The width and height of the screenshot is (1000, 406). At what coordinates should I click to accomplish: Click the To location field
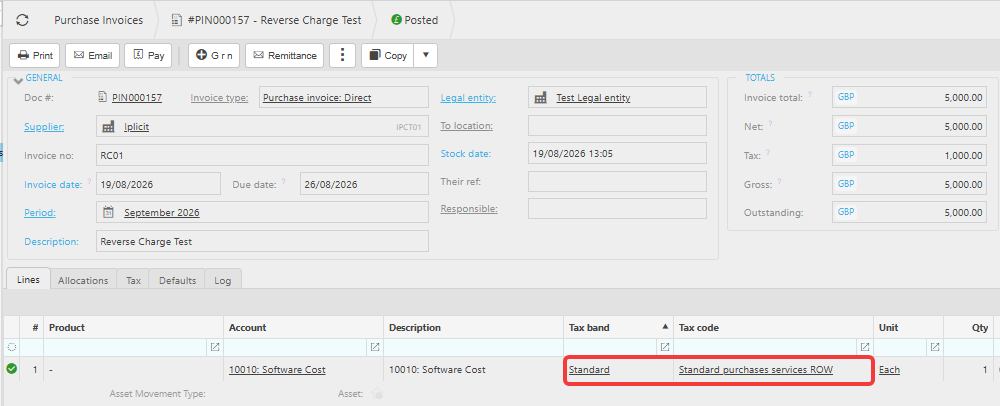pyautogui.click(x=617, y=126)
